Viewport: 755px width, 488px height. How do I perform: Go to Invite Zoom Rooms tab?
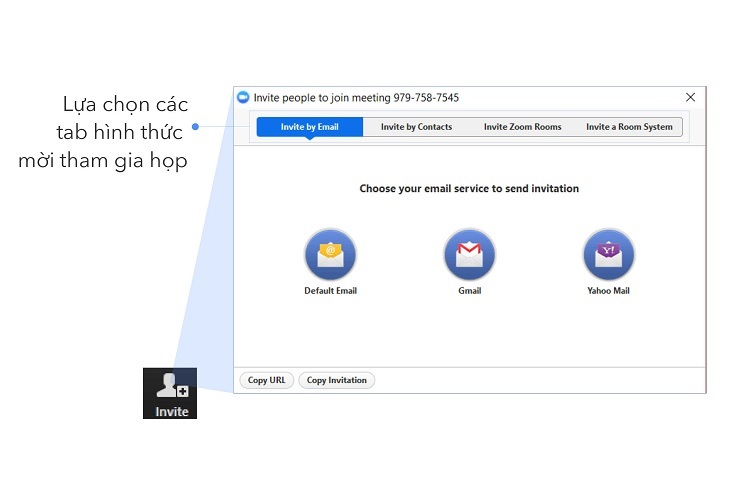pyautogui.click(x=522, y=127)
